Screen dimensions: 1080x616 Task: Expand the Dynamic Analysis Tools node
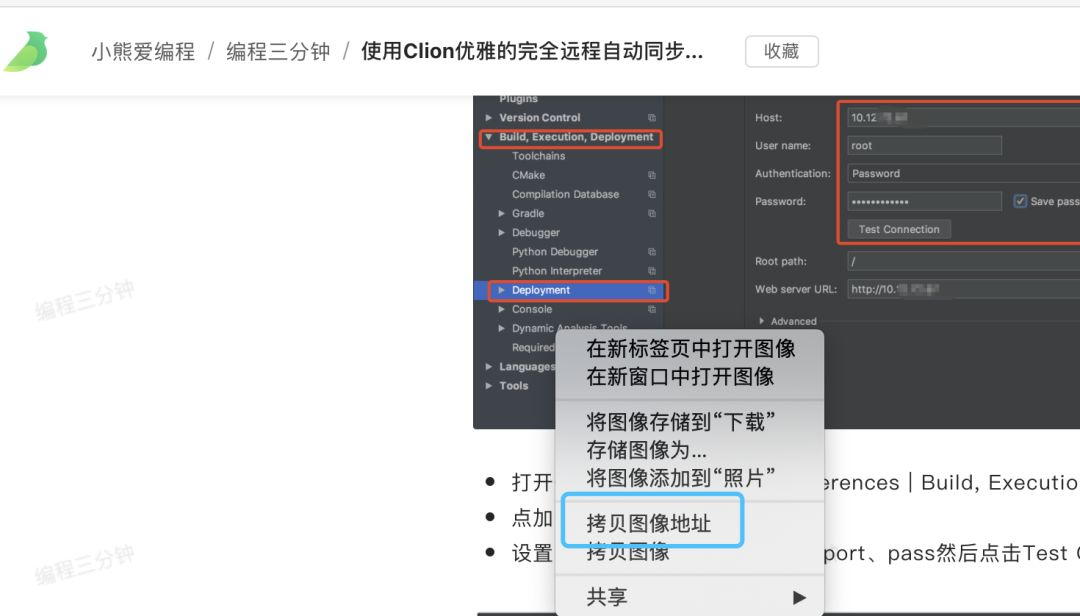(501, 329)
